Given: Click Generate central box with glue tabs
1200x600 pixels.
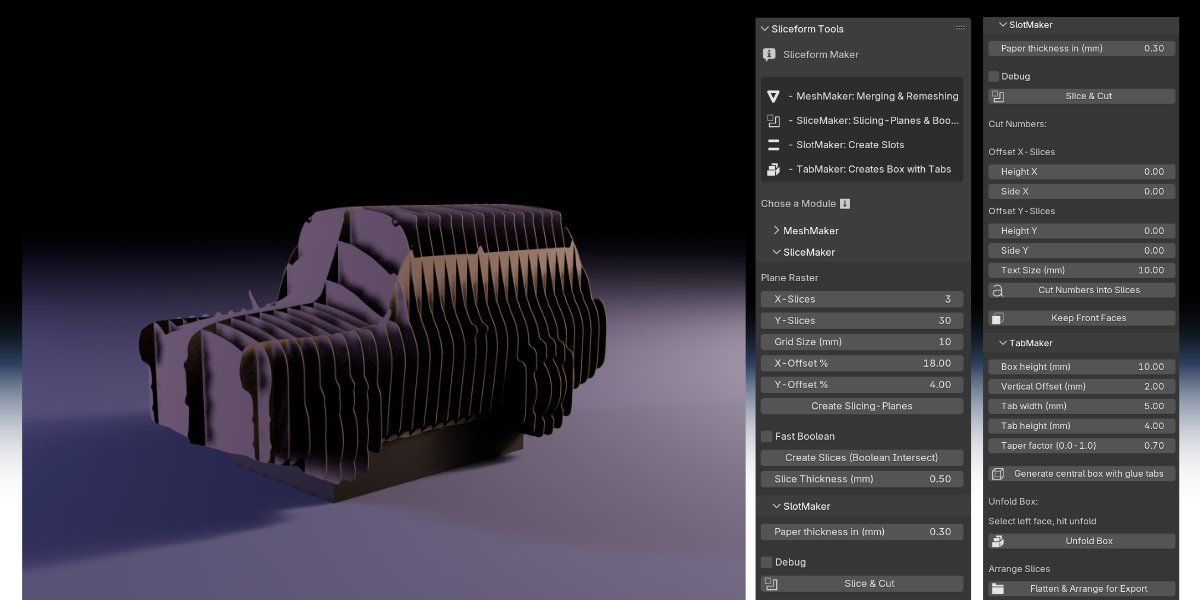Looking at the screenshot, I should (1080, 474).
